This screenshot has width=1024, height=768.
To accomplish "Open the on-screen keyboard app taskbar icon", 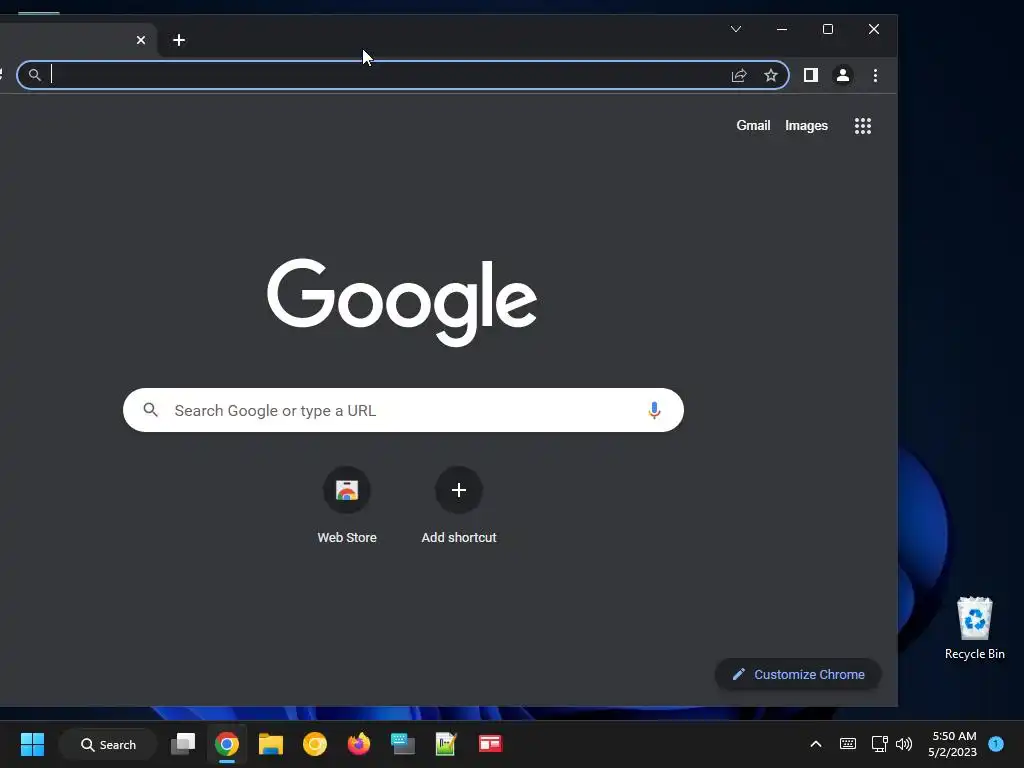I will (402, 744).
